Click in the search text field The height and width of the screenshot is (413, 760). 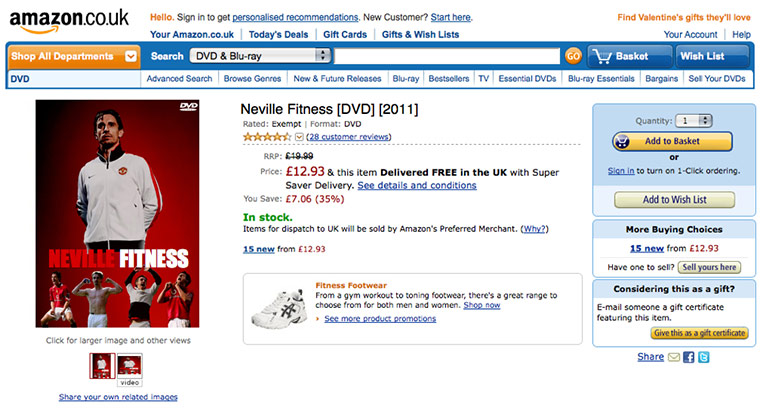click(459, 56)
